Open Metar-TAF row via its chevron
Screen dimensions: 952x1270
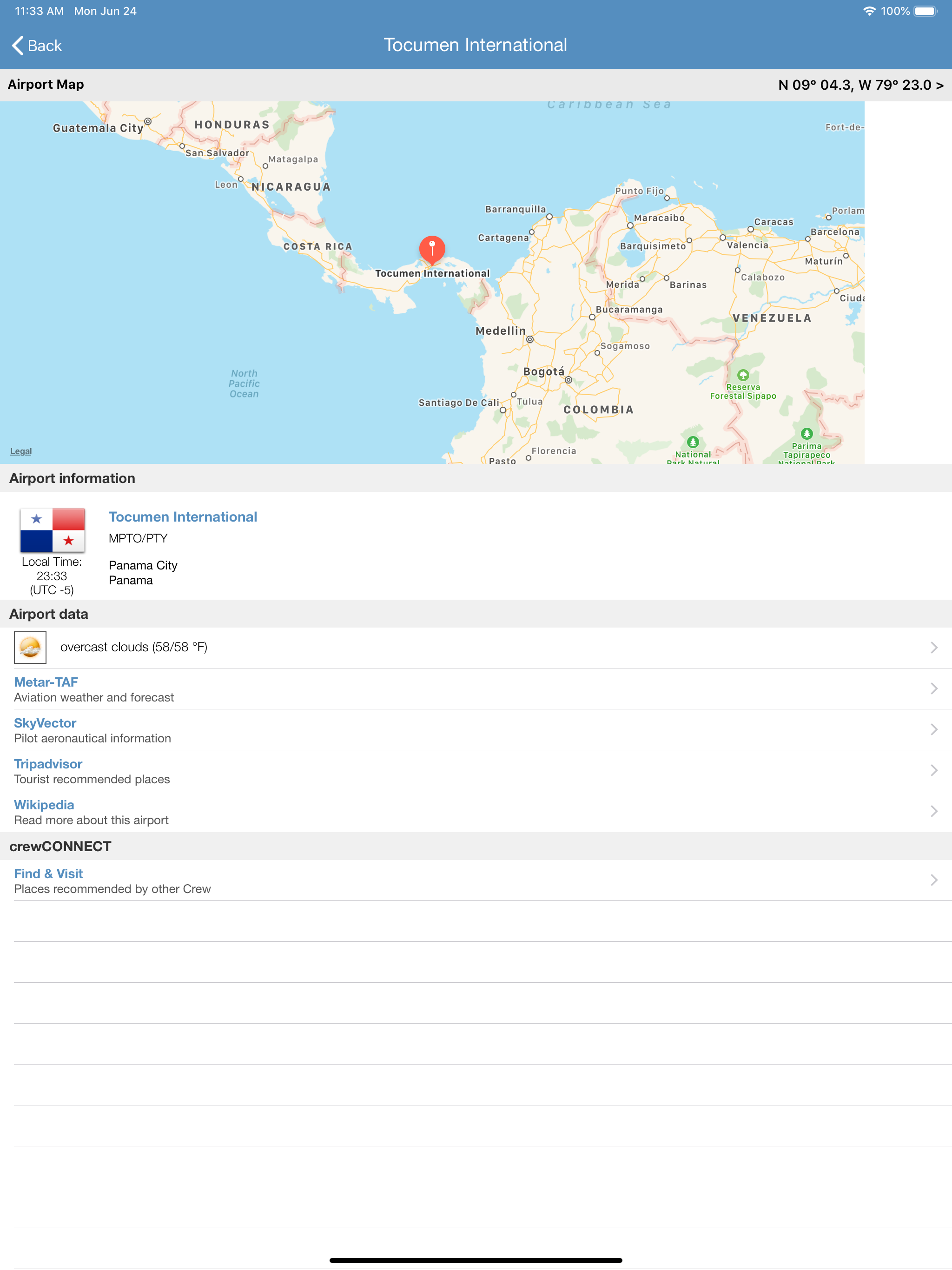(x=933, y=688)
